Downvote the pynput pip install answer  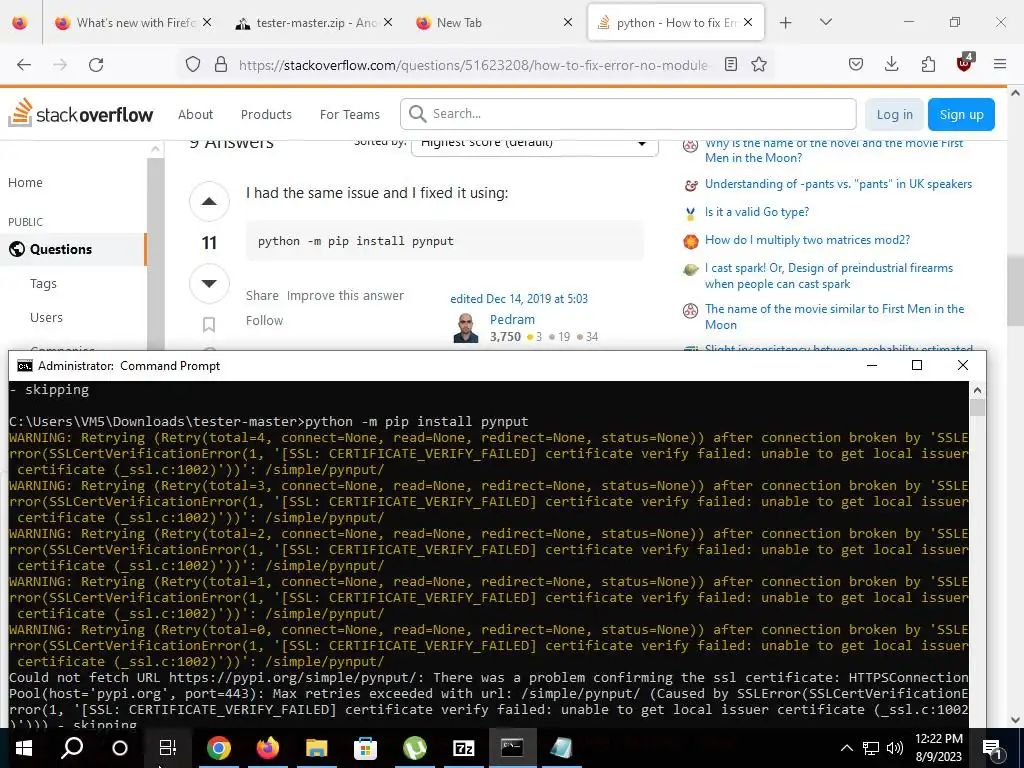click(x=209, y=283)
